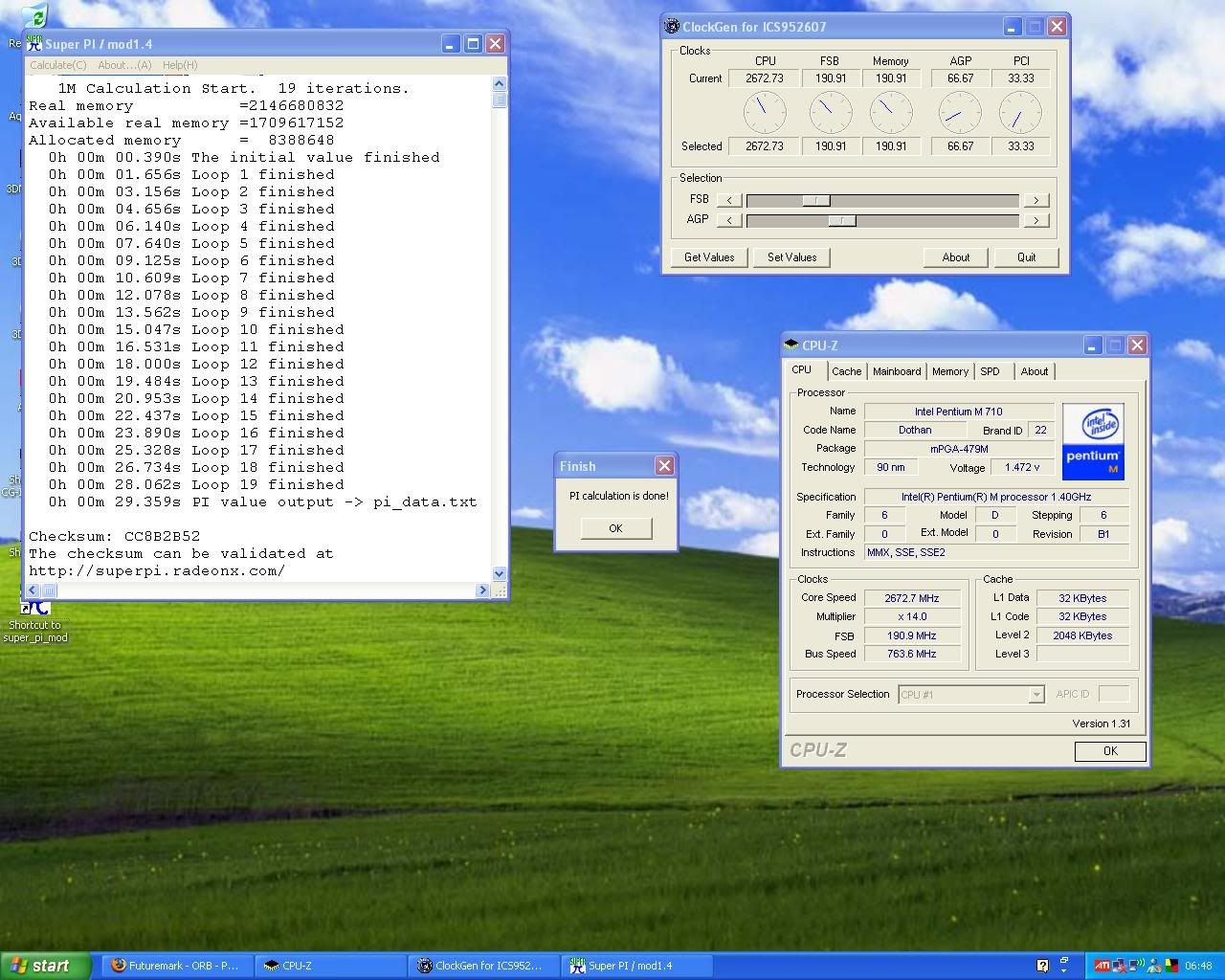Click OK in the CPU-Z window

click(x=1110, y=751)
